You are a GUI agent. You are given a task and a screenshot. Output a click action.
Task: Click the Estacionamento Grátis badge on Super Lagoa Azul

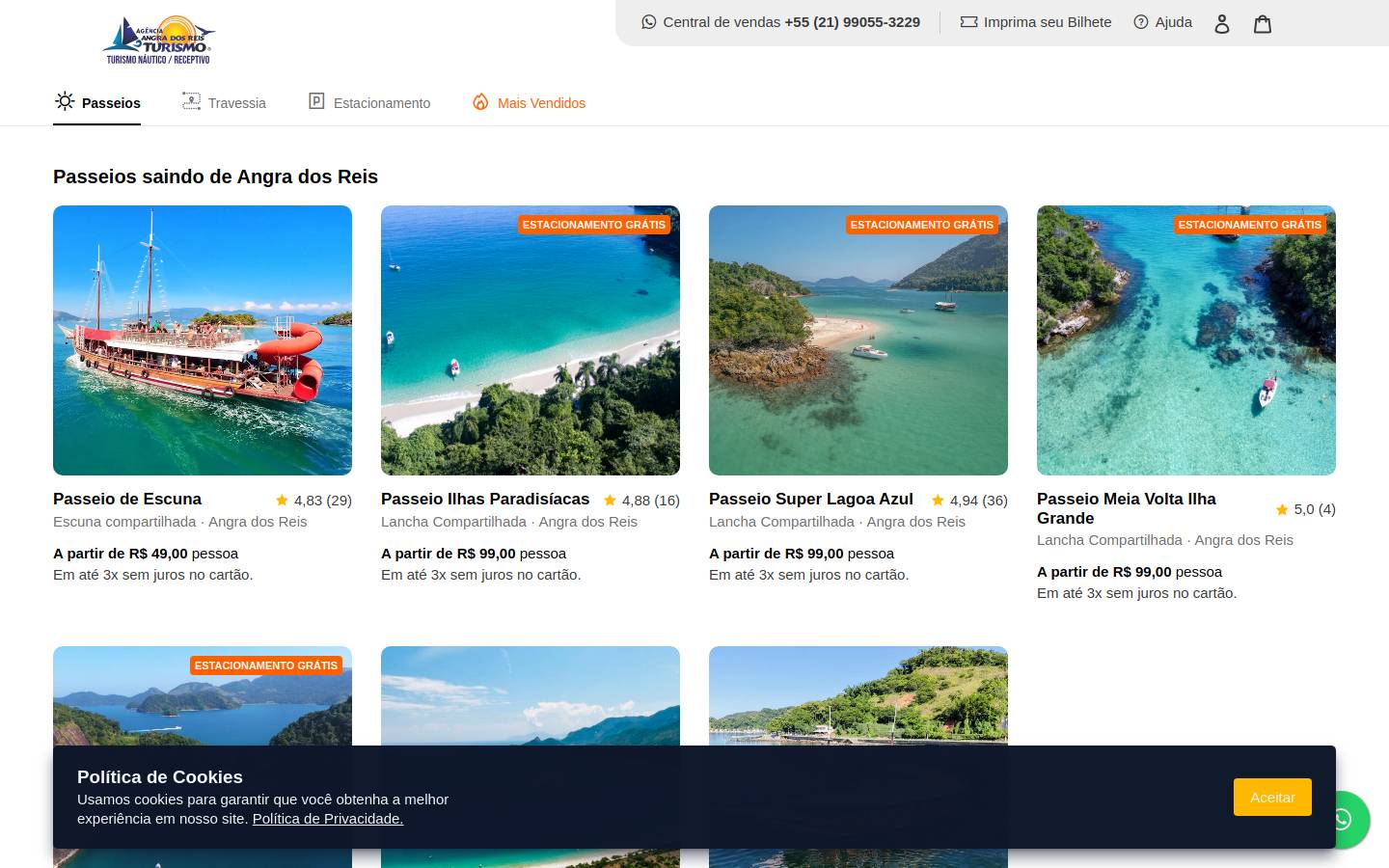[x=922, y=225]
